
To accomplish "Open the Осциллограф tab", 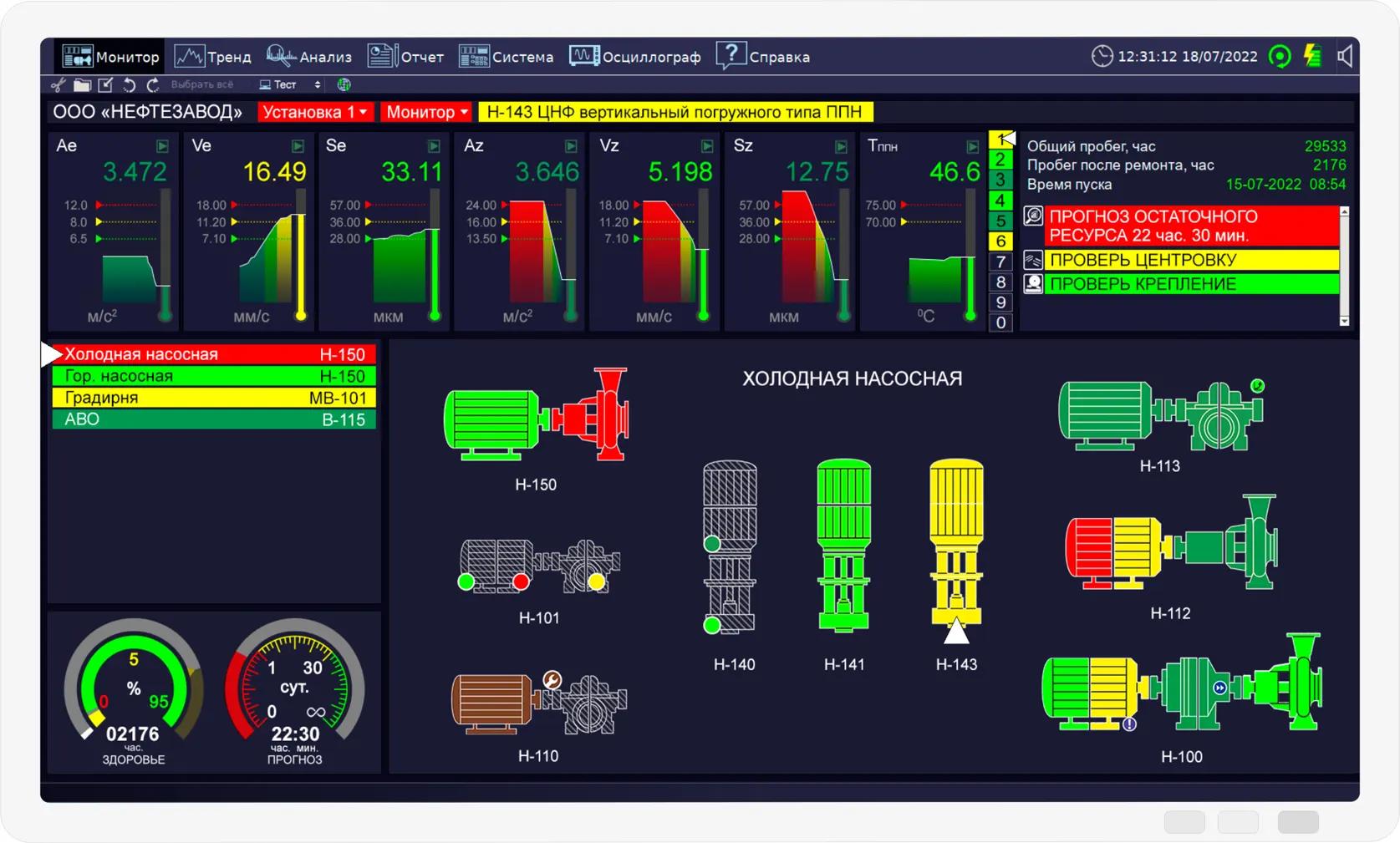I will [x=635, y=57].
